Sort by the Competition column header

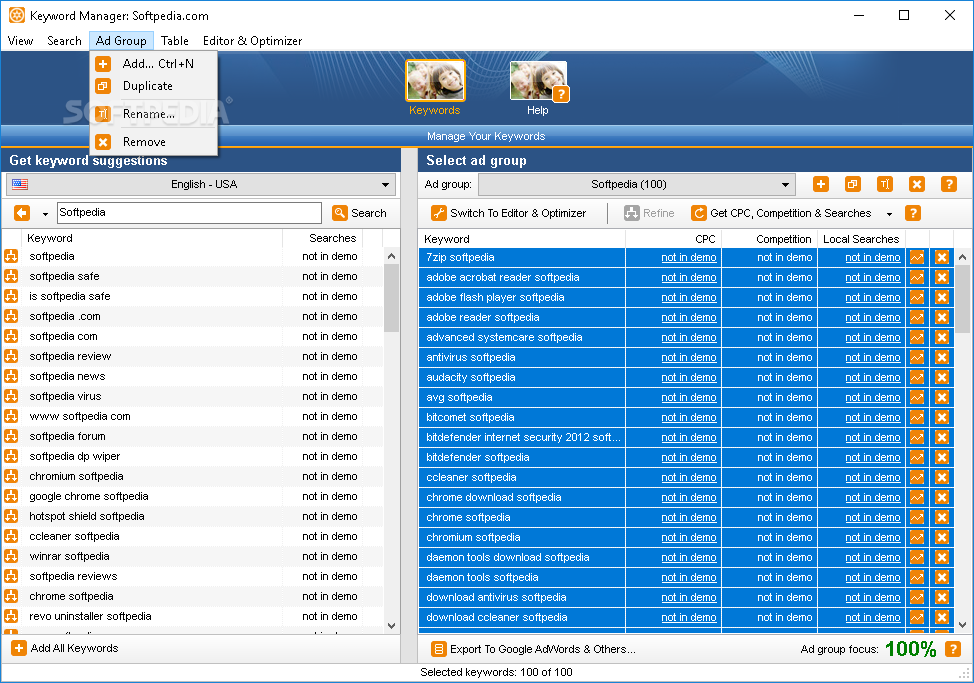click(769, 239)
